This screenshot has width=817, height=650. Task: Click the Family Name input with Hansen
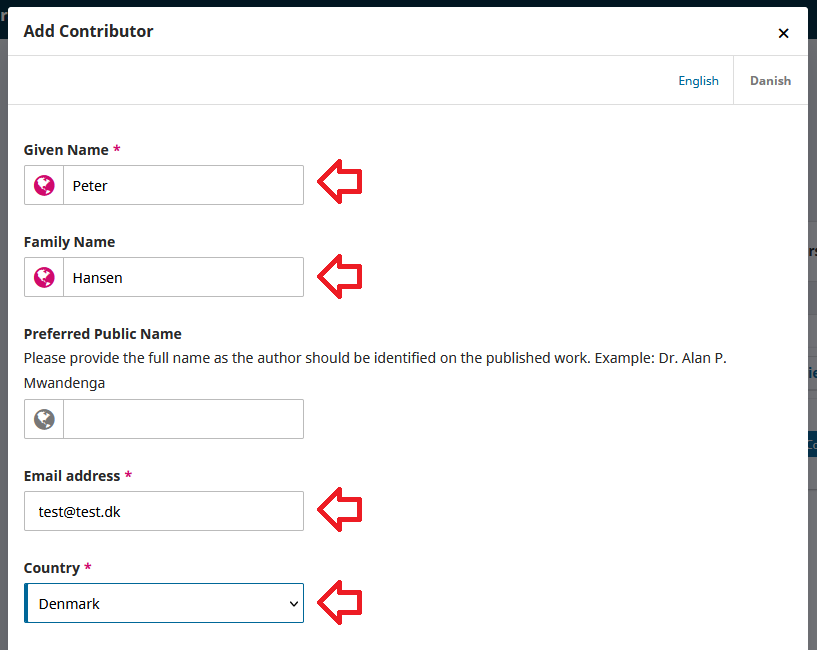click(183, 277)
